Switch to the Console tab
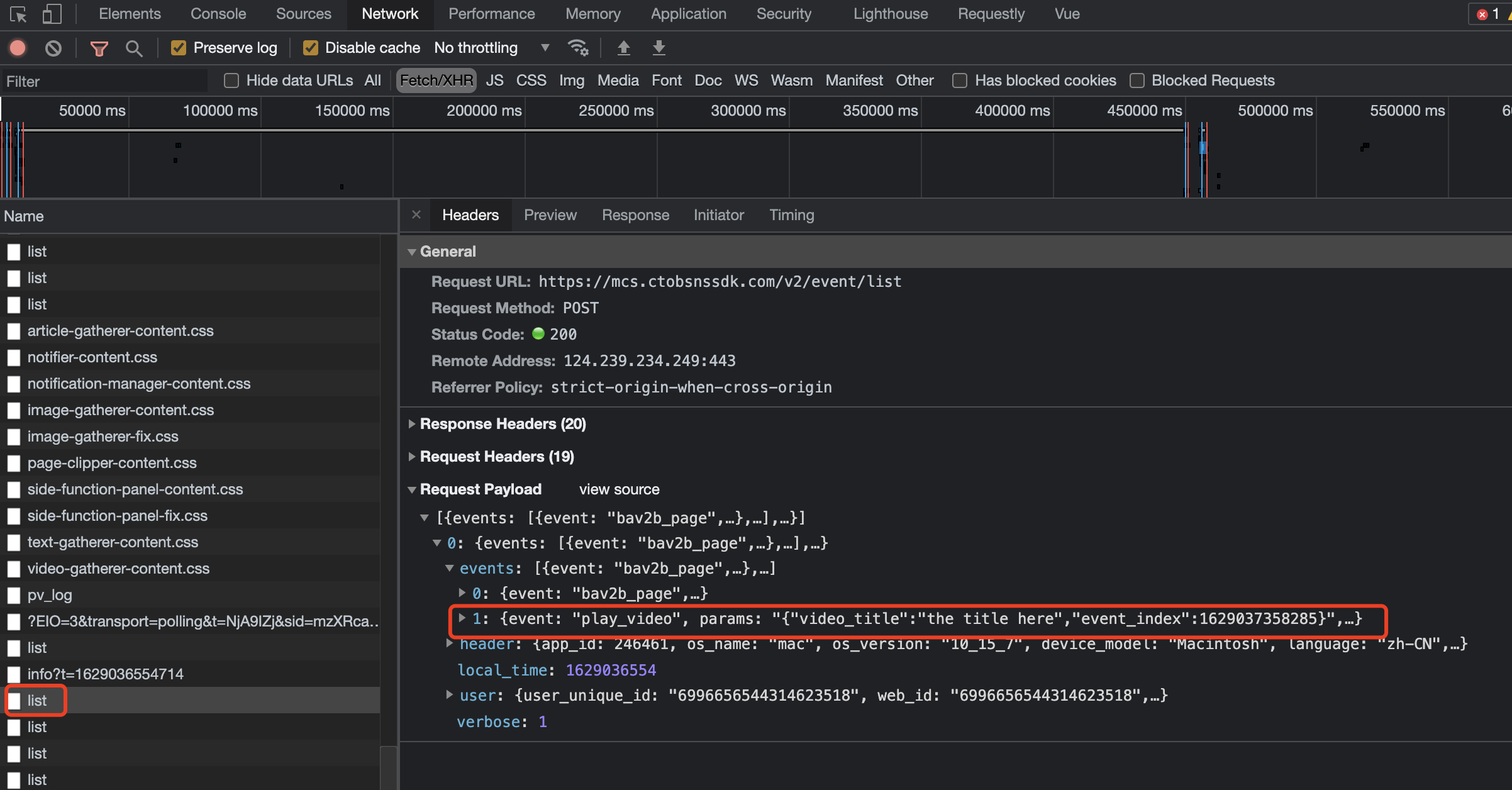The width and height of the screenshot is (1512, 790). pos(218,14)
